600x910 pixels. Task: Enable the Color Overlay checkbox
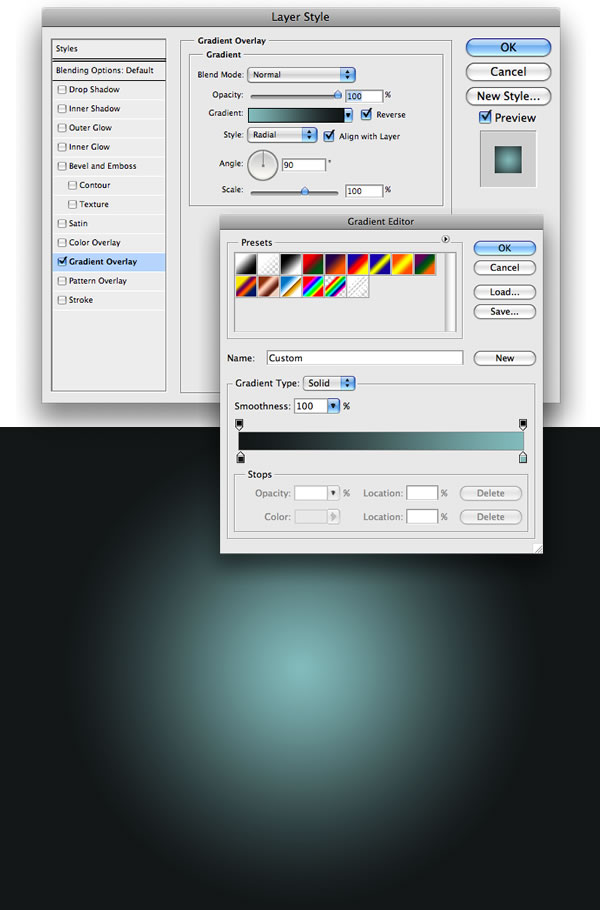pyautogui.click(x=62, y=243)
